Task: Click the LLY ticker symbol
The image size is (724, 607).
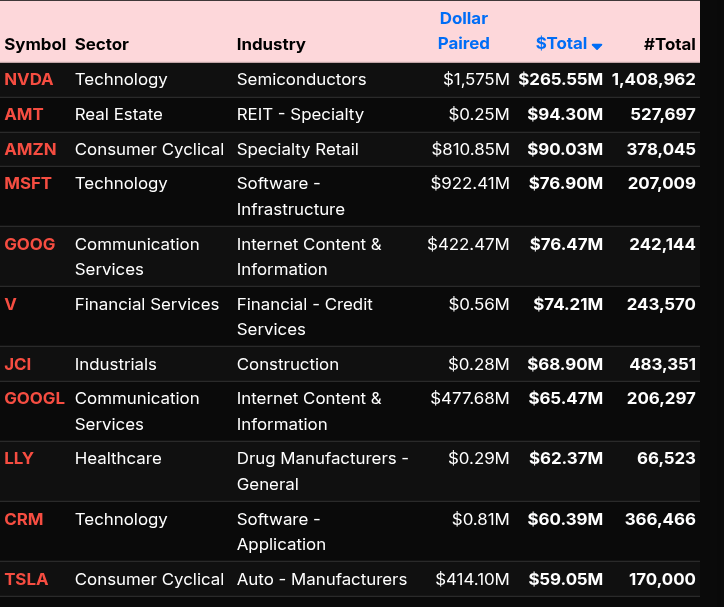Action: pyautogui.click(x=19, y=458)
